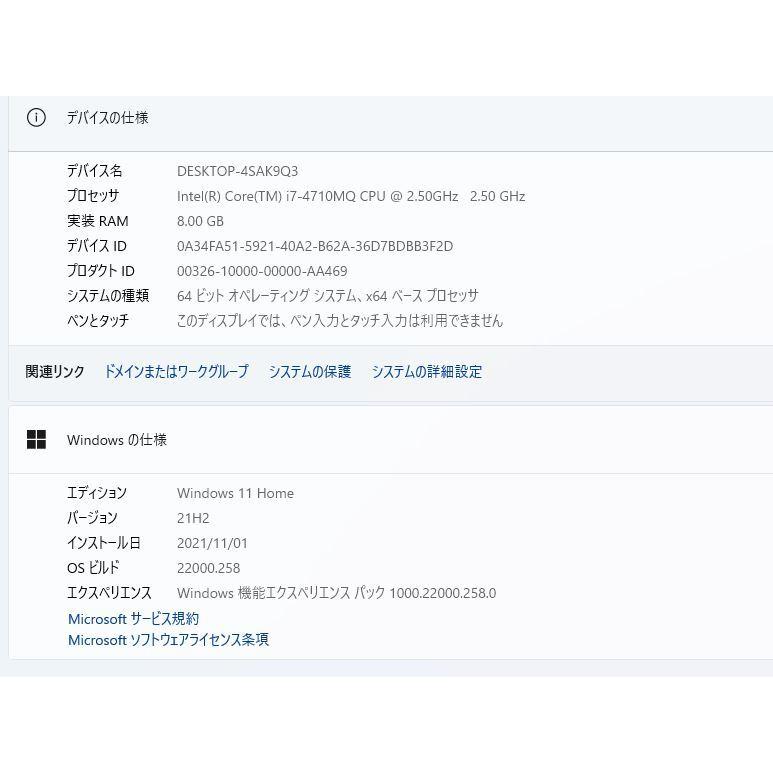The height and width of the screenshot is (773, 773).
Task: Click the エディション label
Action: (97, 493)
